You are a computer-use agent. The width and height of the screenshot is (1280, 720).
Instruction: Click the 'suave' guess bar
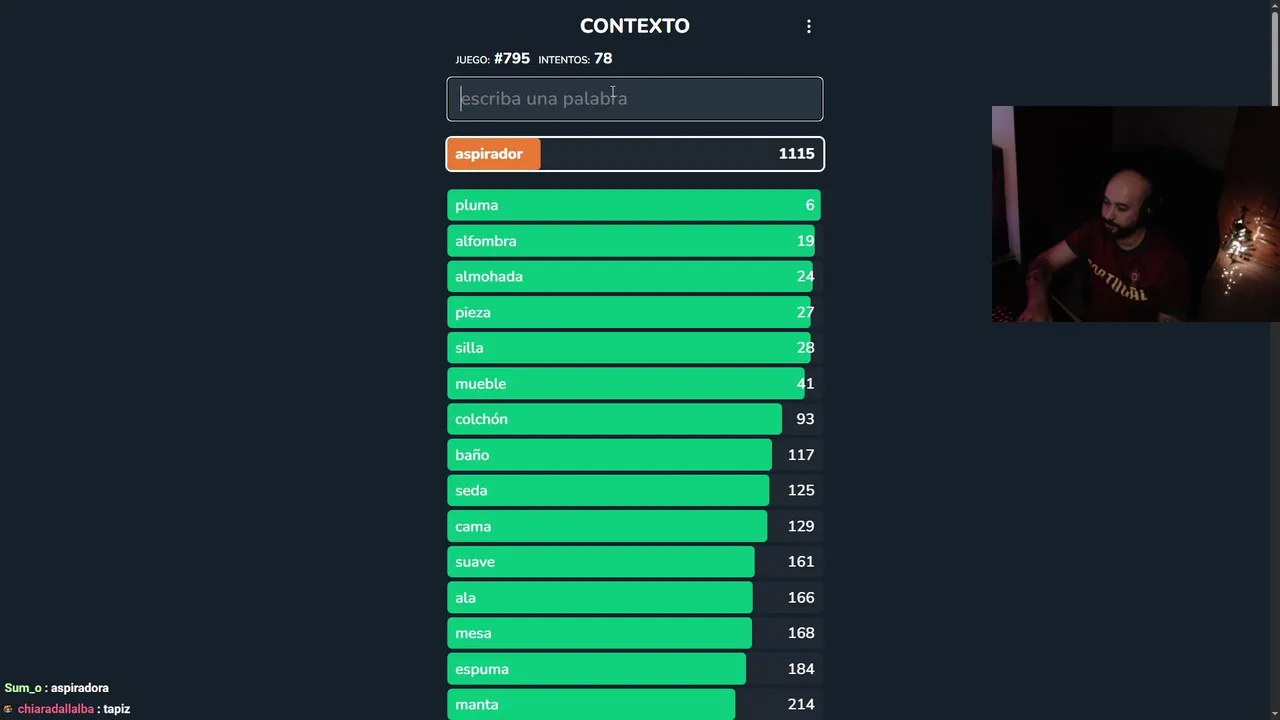634,562
